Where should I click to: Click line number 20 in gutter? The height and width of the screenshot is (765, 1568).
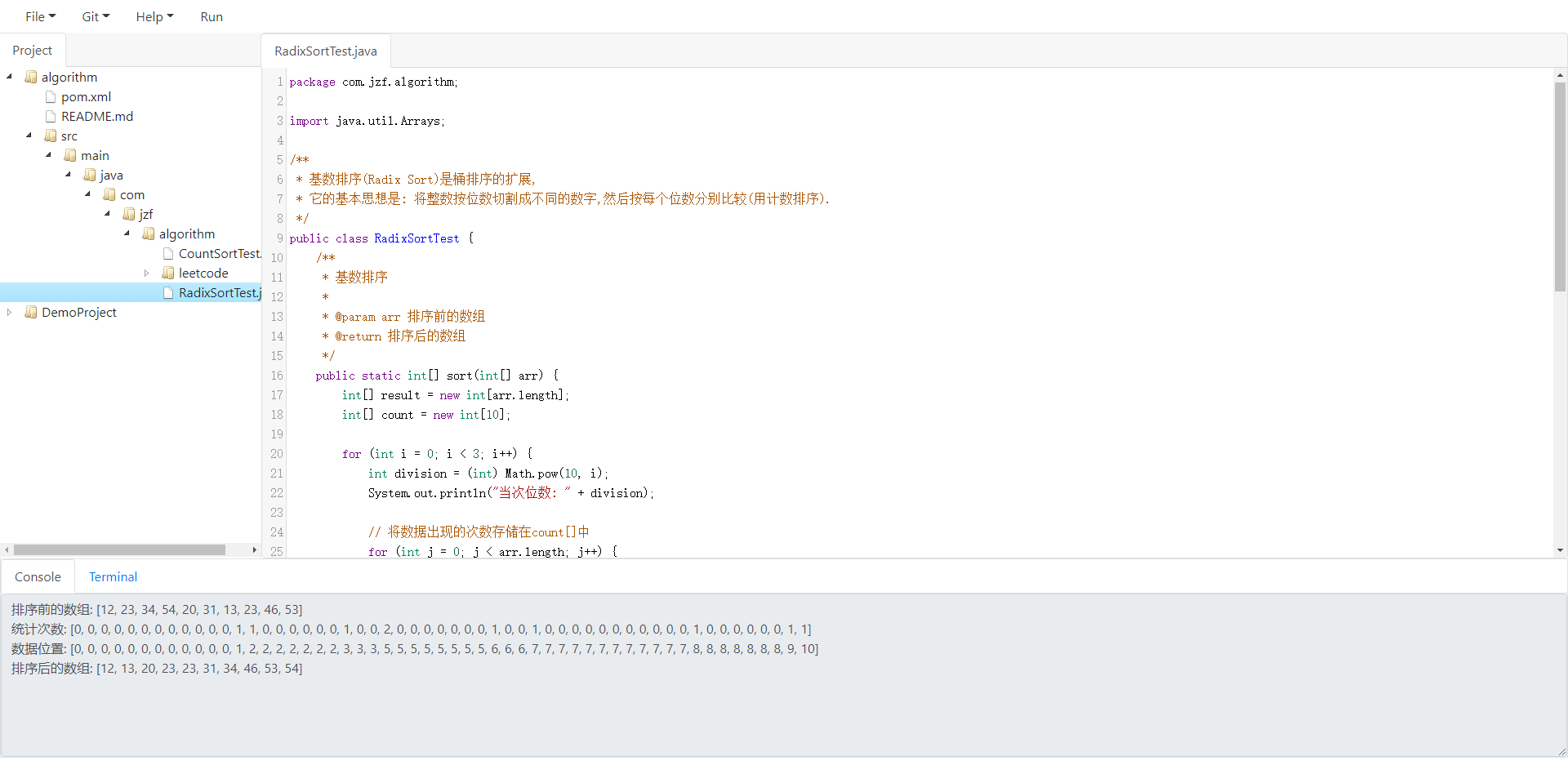(277, 454)
